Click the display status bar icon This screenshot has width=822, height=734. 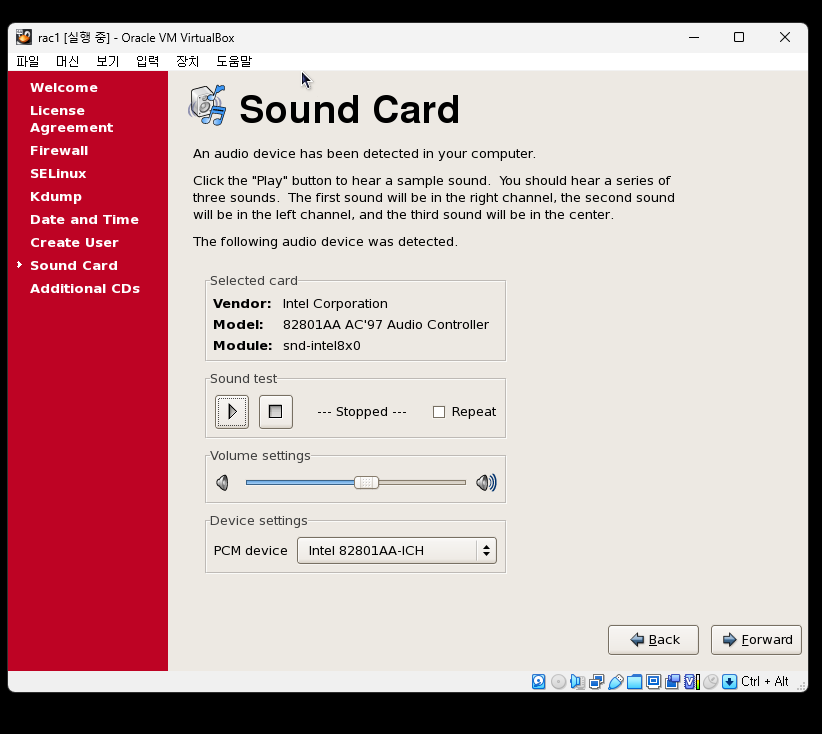(653, 682)
